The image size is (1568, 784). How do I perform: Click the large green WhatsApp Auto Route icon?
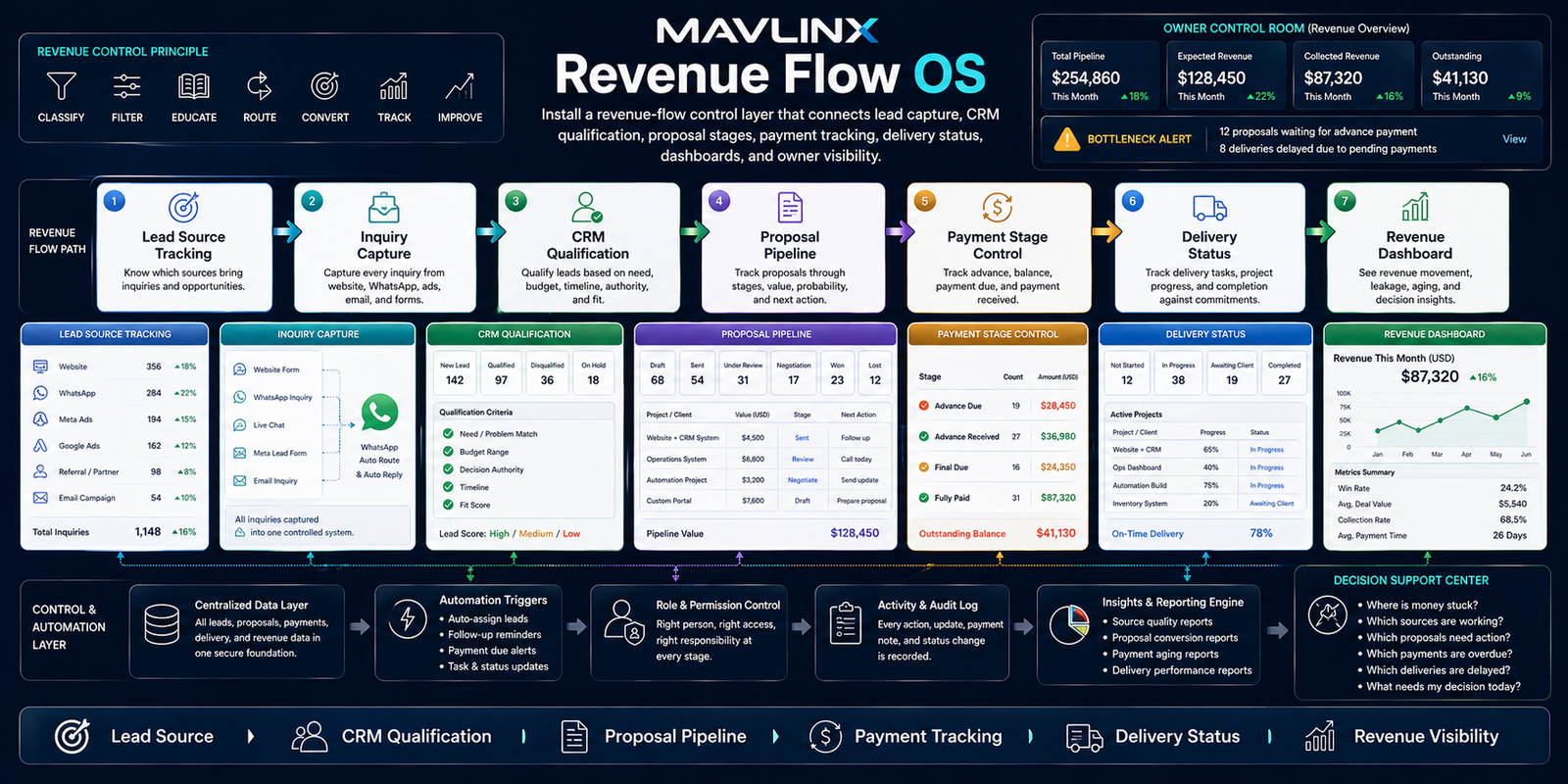pyautogui.click(x=379, y=413)
